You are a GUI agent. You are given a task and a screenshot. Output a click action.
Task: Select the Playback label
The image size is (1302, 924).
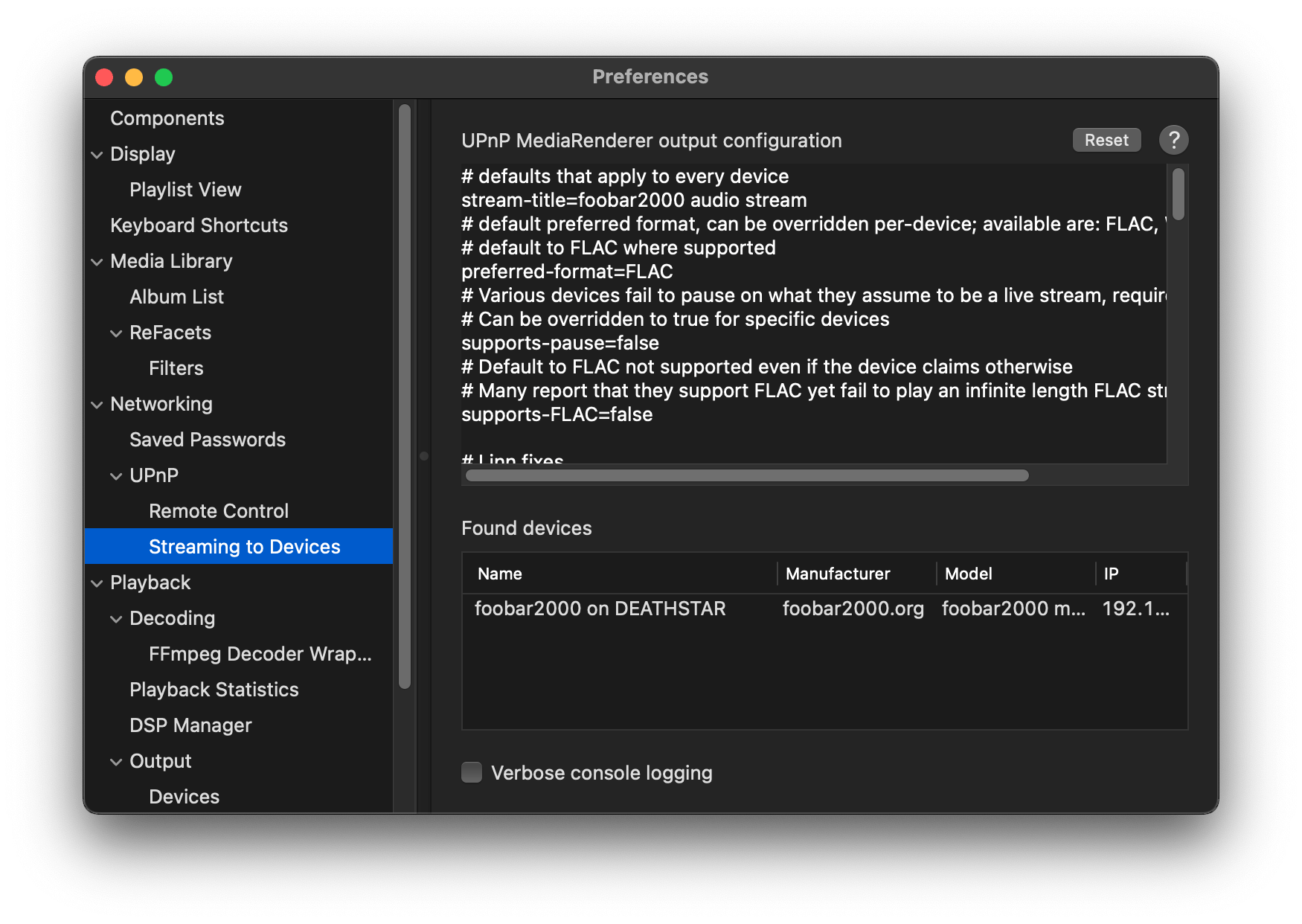(150, 583)
